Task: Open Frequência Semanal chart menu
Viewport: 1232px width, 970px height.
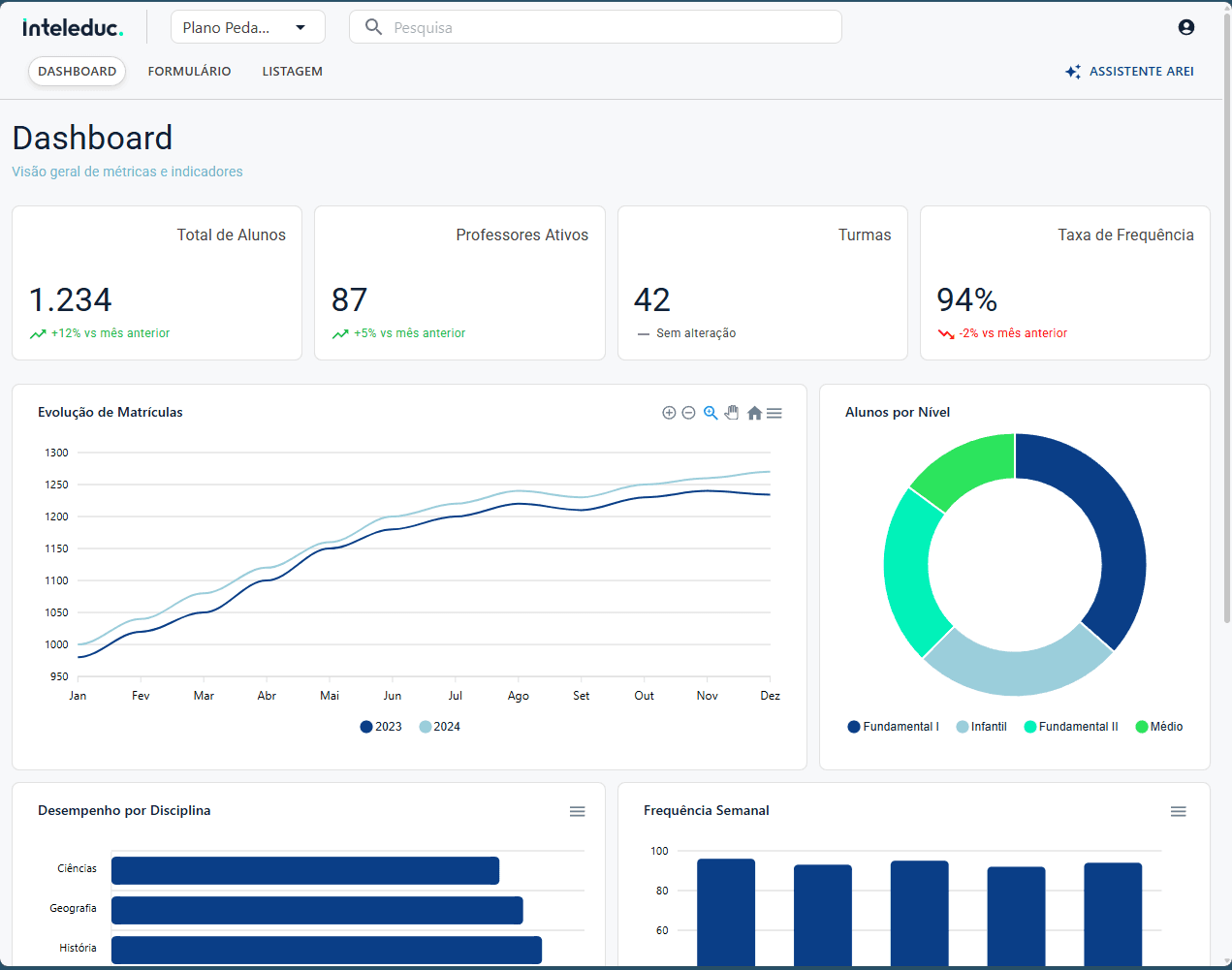Action: (x=1178, y=812)
